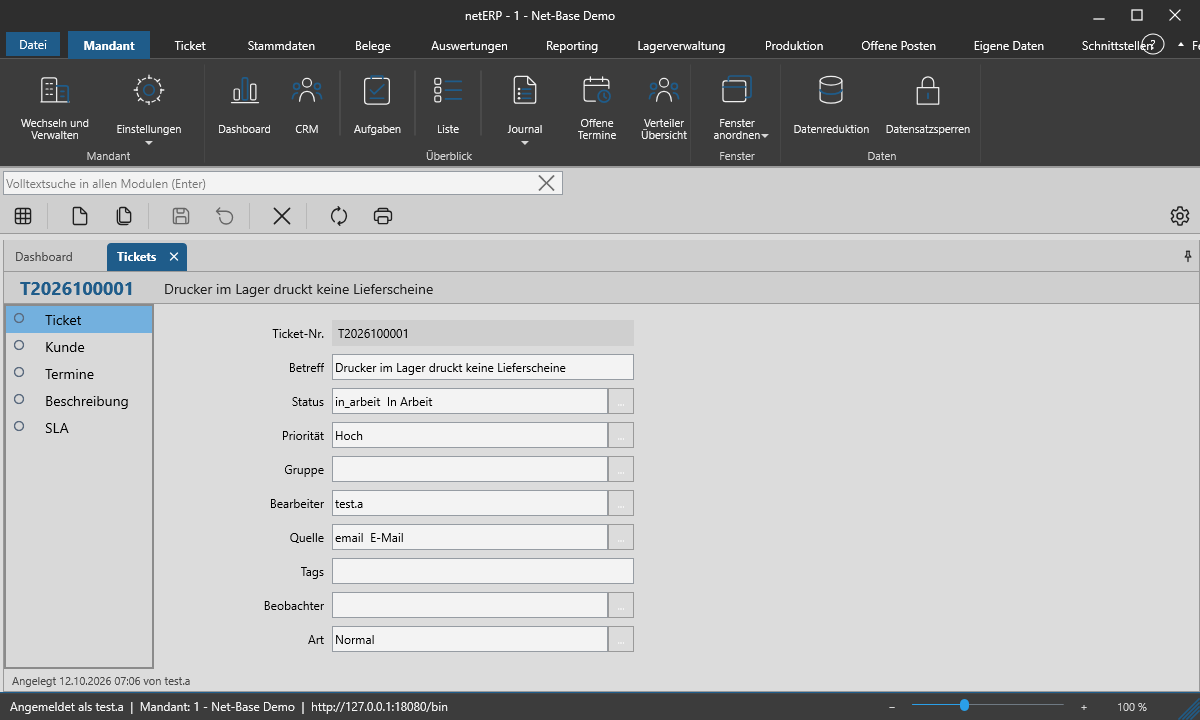This screenshot has height=720, width=1200.
Task: Click the grid view toolbar icon
Action: 23,216
